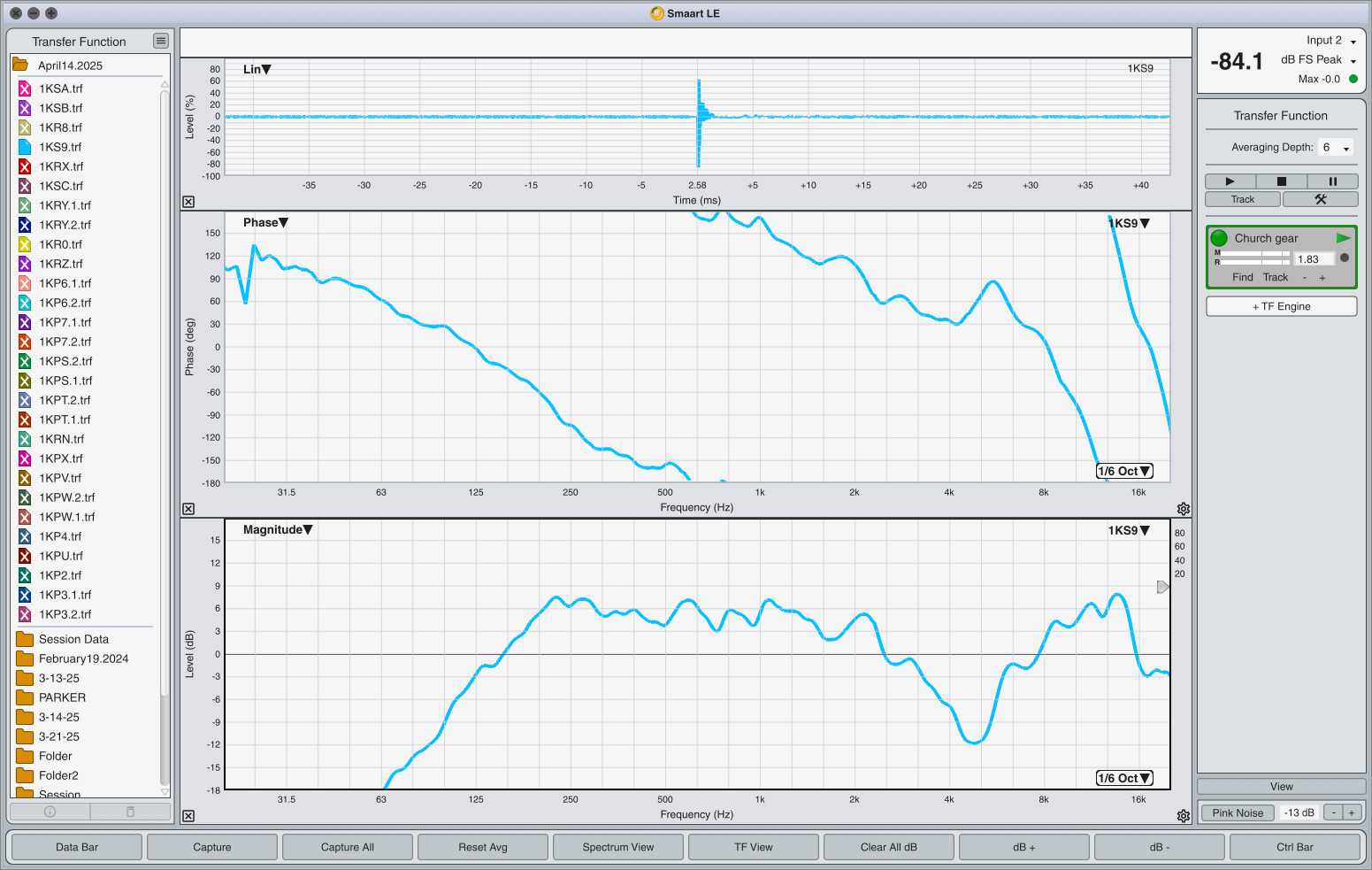This screenshot has width=1372, height=870.
Task: Open the 1KS9 trace dropdown on phase plot
Action: pos(1129,223)
